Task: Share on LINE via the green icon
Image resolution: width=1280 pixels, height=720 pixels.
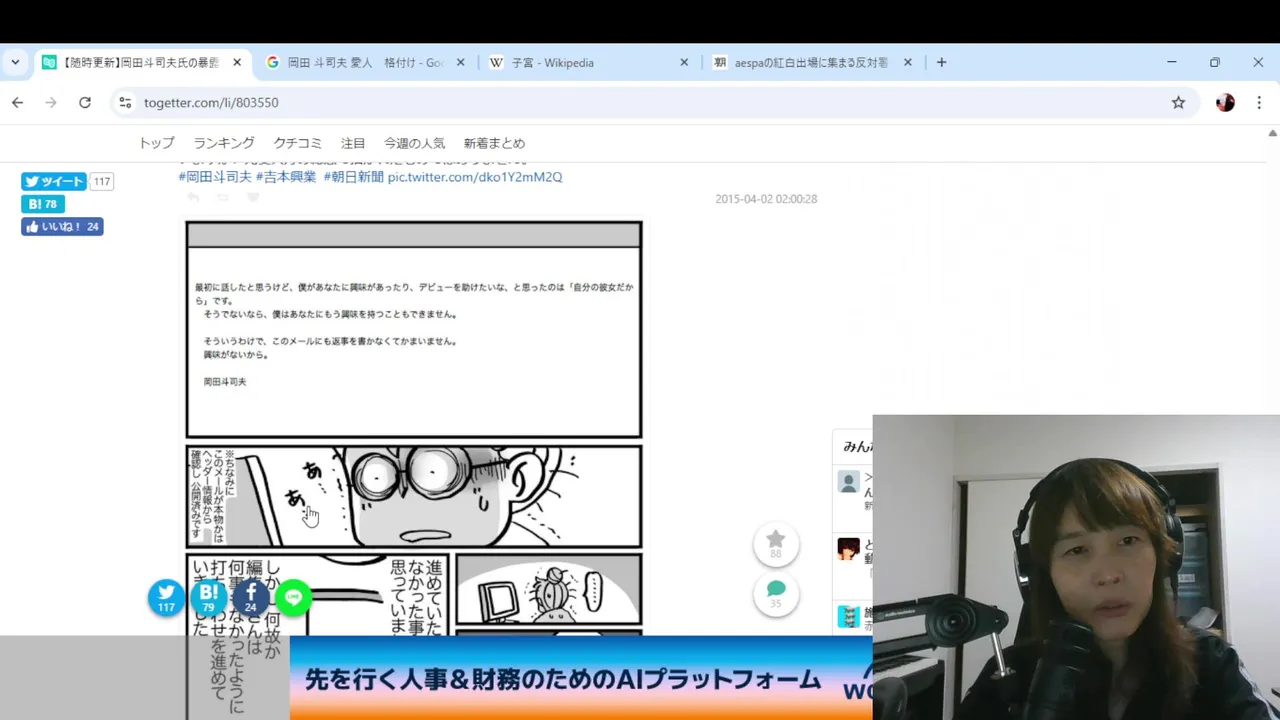Action: 293,597
